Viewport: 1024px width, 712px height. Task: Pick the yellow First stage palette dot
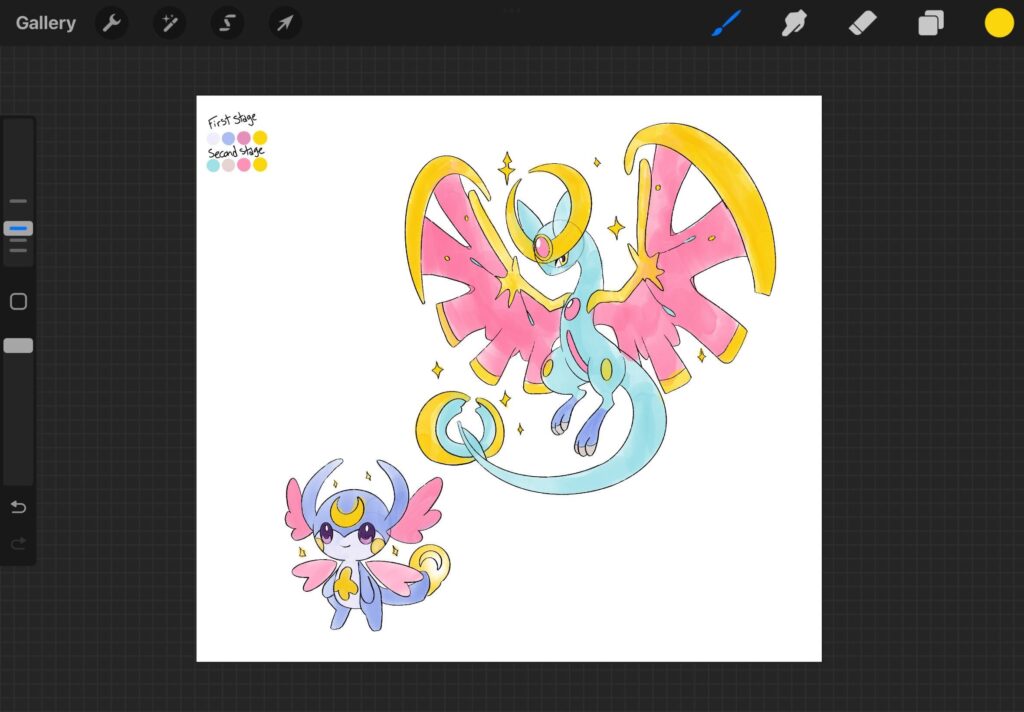coord(260,137)
